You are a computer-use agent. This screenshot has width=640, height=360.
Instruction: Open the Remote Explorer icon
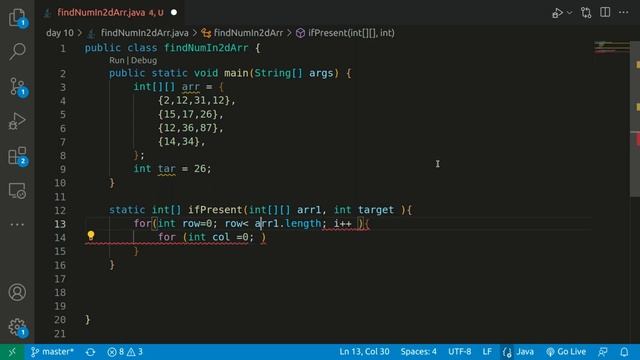(17, 191)
